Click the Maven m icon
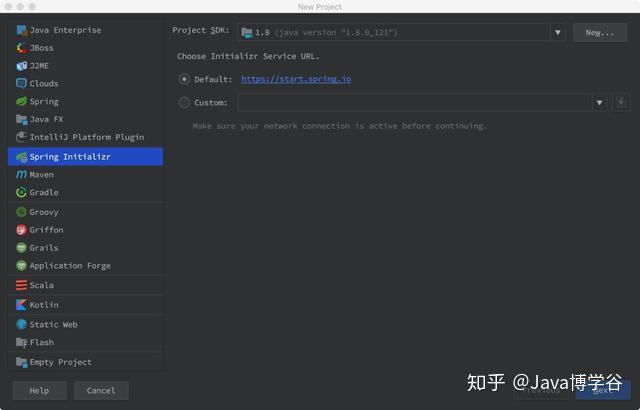 [22, 175]
